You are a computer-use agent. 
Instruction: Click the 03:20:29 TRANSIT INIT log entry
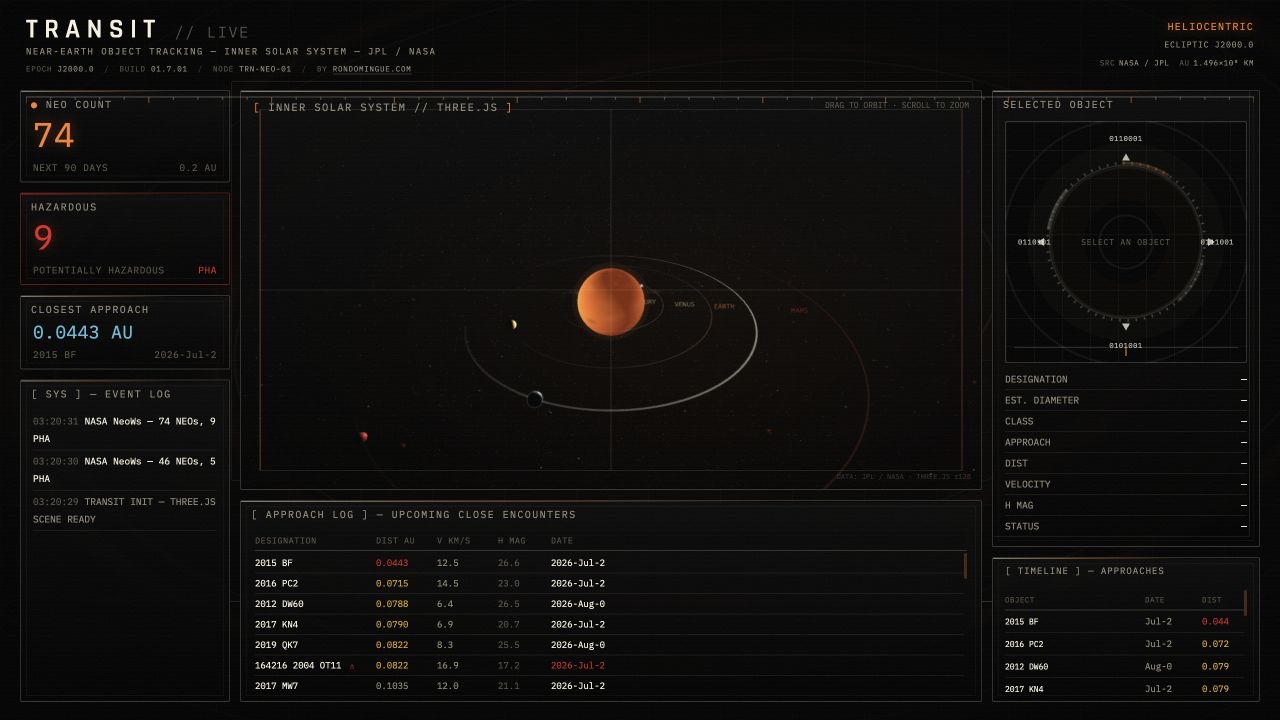click(124, 510)
